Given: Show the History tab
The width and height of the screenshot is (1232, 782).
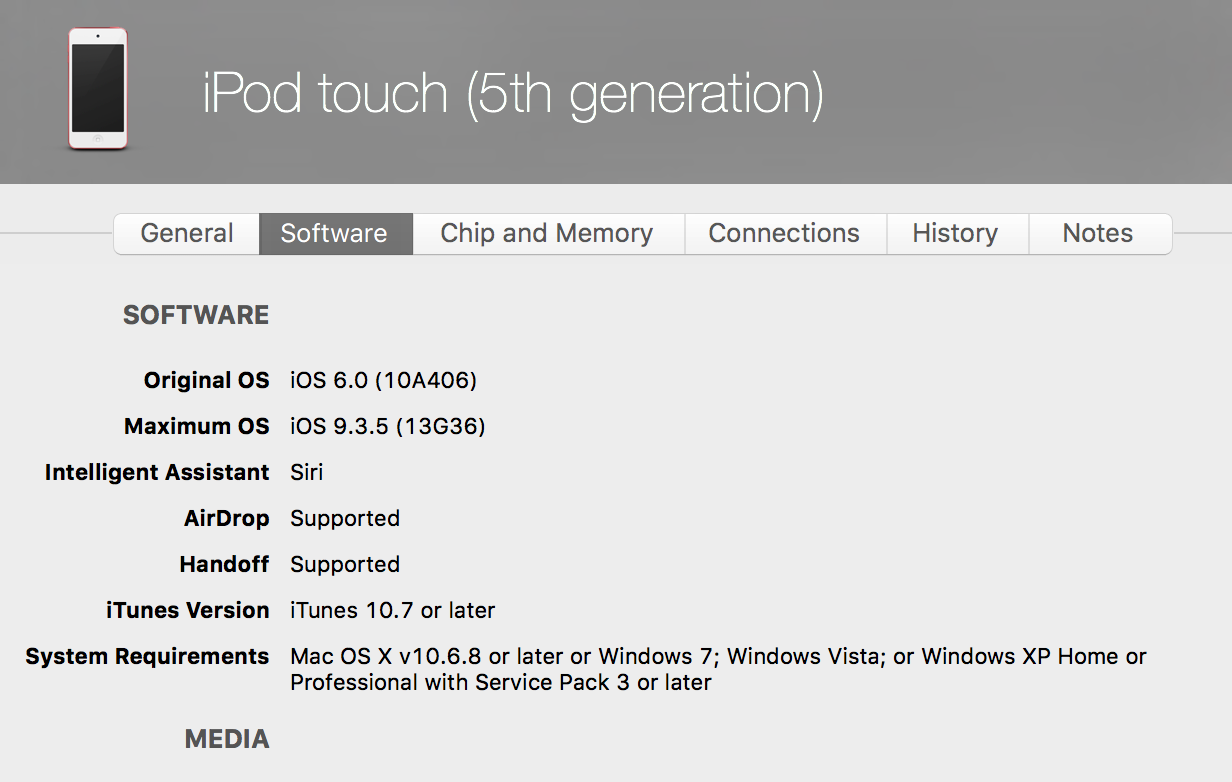Looking at the screenshot, I should click(x=955, y=233).
